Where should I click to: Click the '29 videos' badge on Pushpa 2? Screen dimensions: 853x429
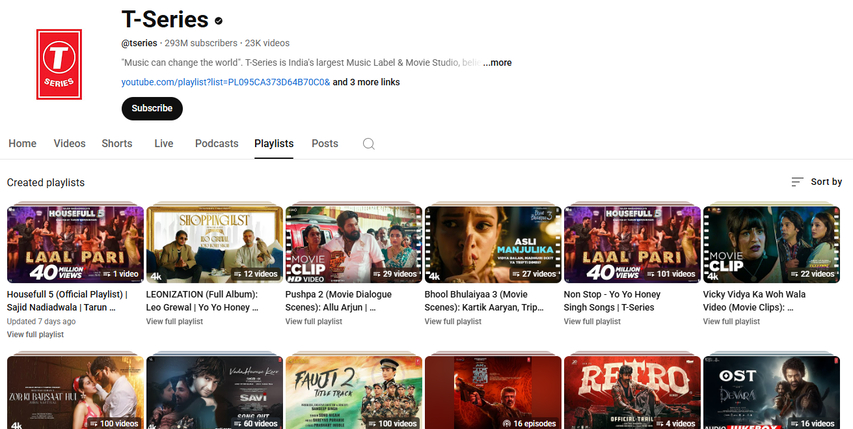(x=395, y=274)
